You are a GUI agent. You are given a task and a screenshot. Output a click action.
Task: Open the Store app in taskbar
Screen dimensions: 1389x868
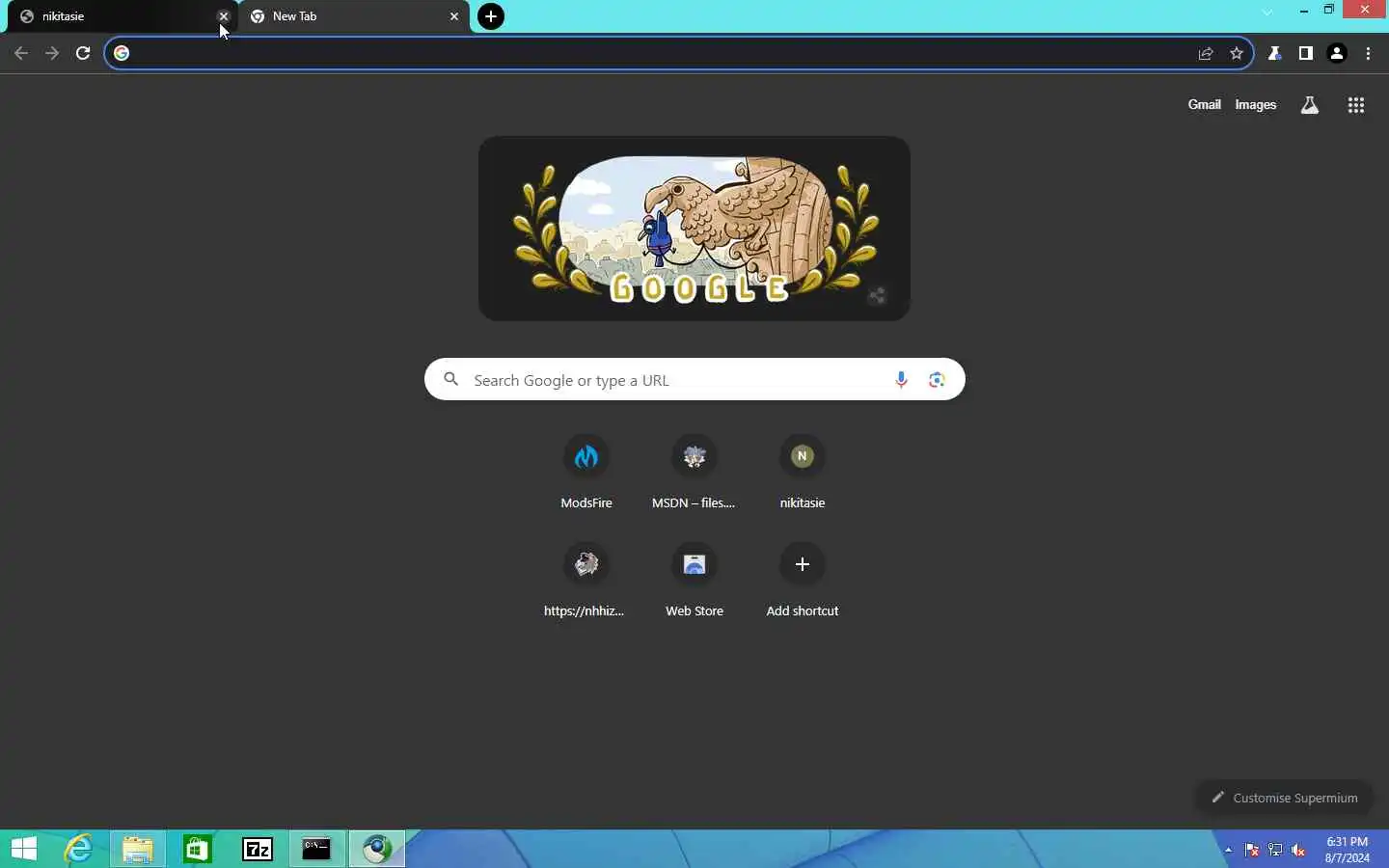(x=198, y=849)
